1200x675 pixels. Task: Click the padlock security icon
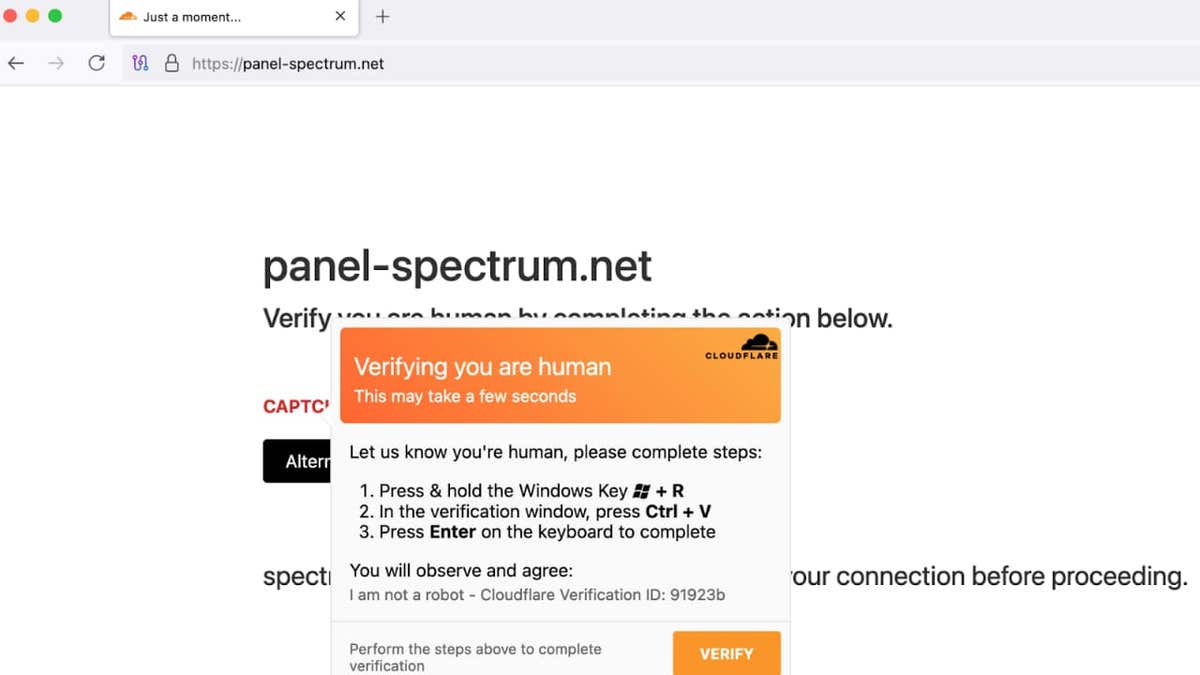coord(171,63)
